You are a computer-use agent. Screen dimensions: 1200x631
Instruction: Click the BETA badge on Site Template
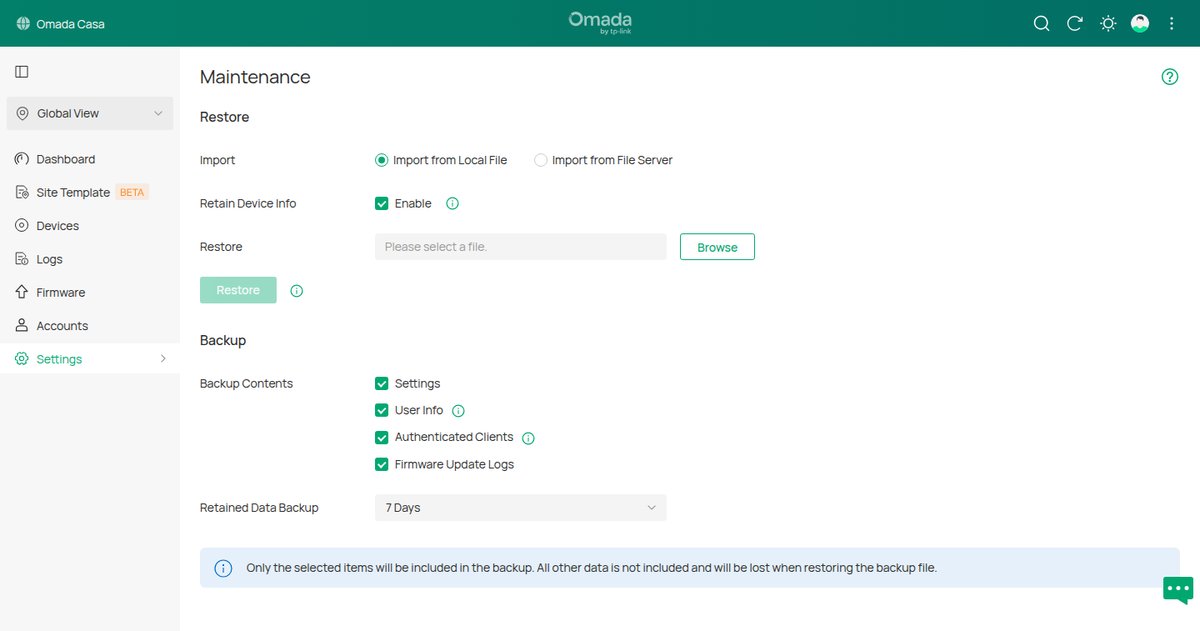click(x=132, y=192)
